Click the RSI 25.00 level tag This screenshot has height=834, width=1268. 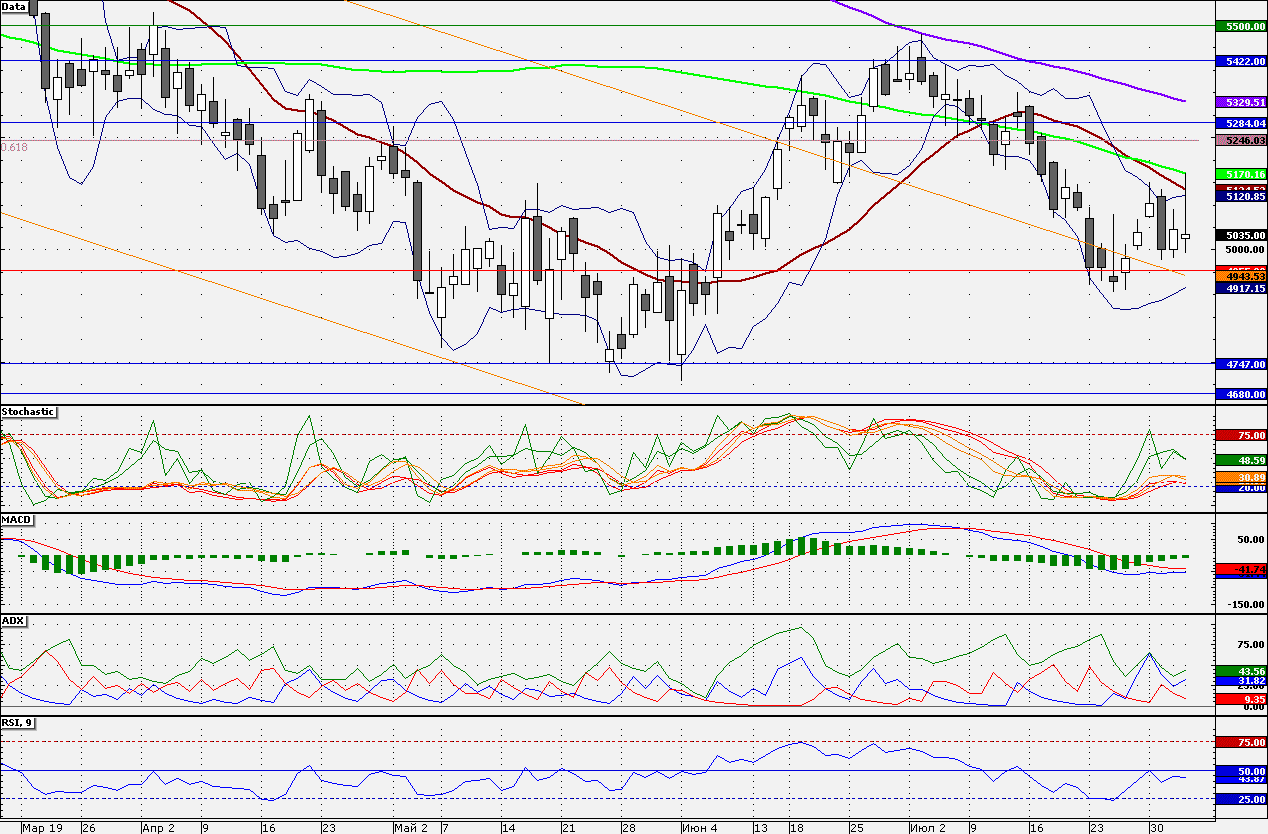pyautogui.click(x=1240, y=800)
